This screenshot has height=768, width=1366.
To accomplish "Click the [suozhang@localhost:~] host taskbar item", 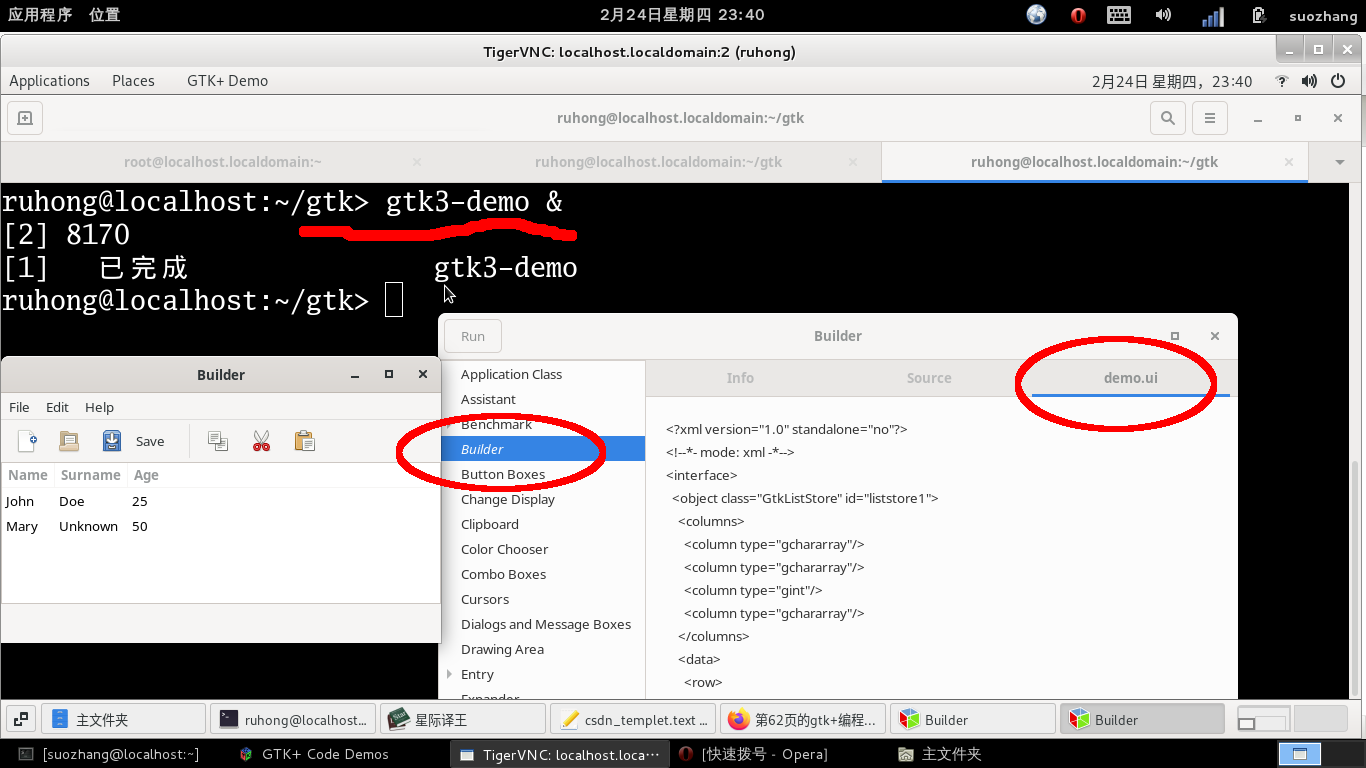I will (x=109, y=754).
